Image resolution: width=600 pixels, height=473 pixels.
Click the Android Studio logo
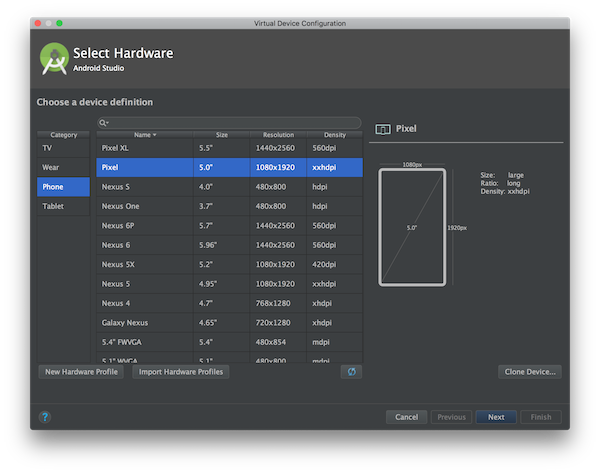(54, 59)
